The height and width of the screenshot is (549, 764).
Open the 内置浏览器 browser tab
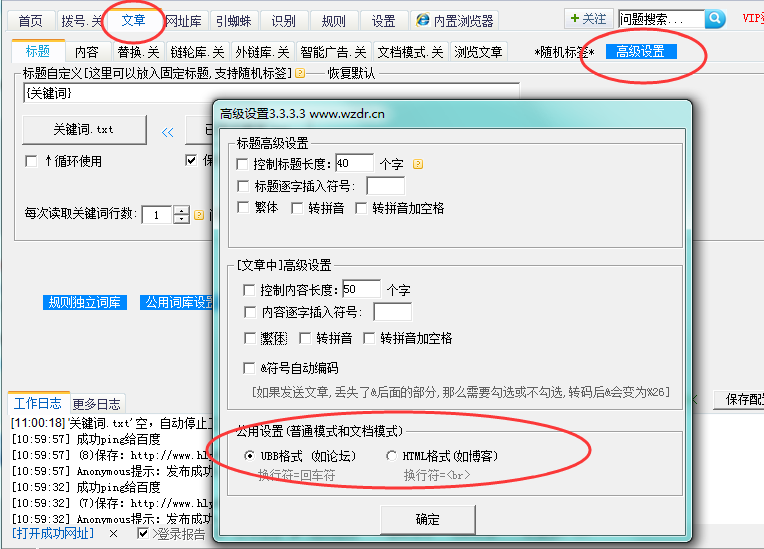click(454, 20)
